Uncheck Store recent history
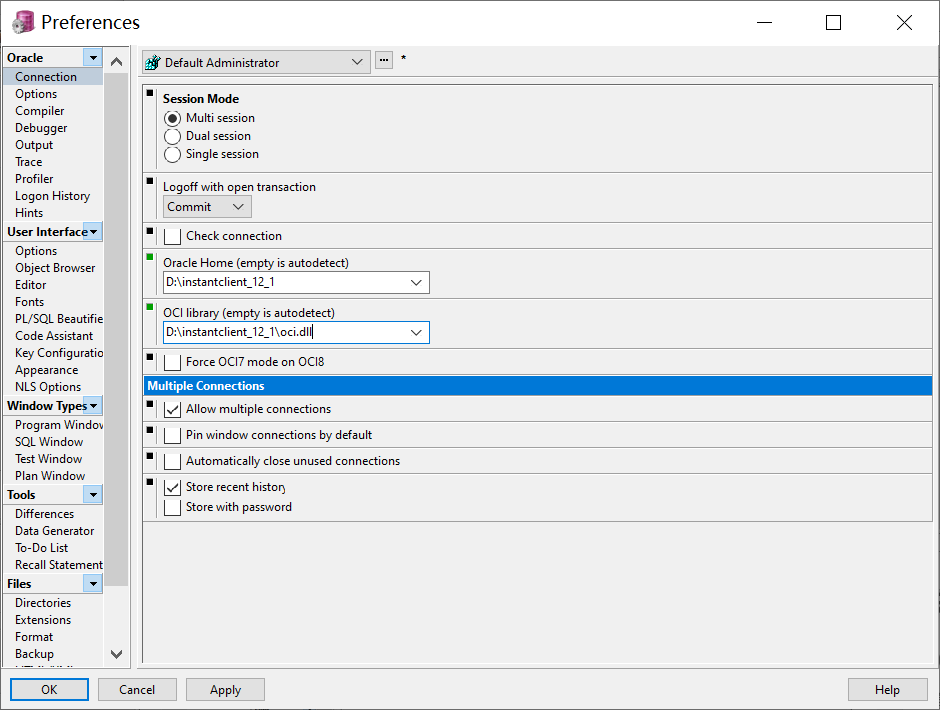This screenshot has width=940, height=710. (x=172, y=487)
